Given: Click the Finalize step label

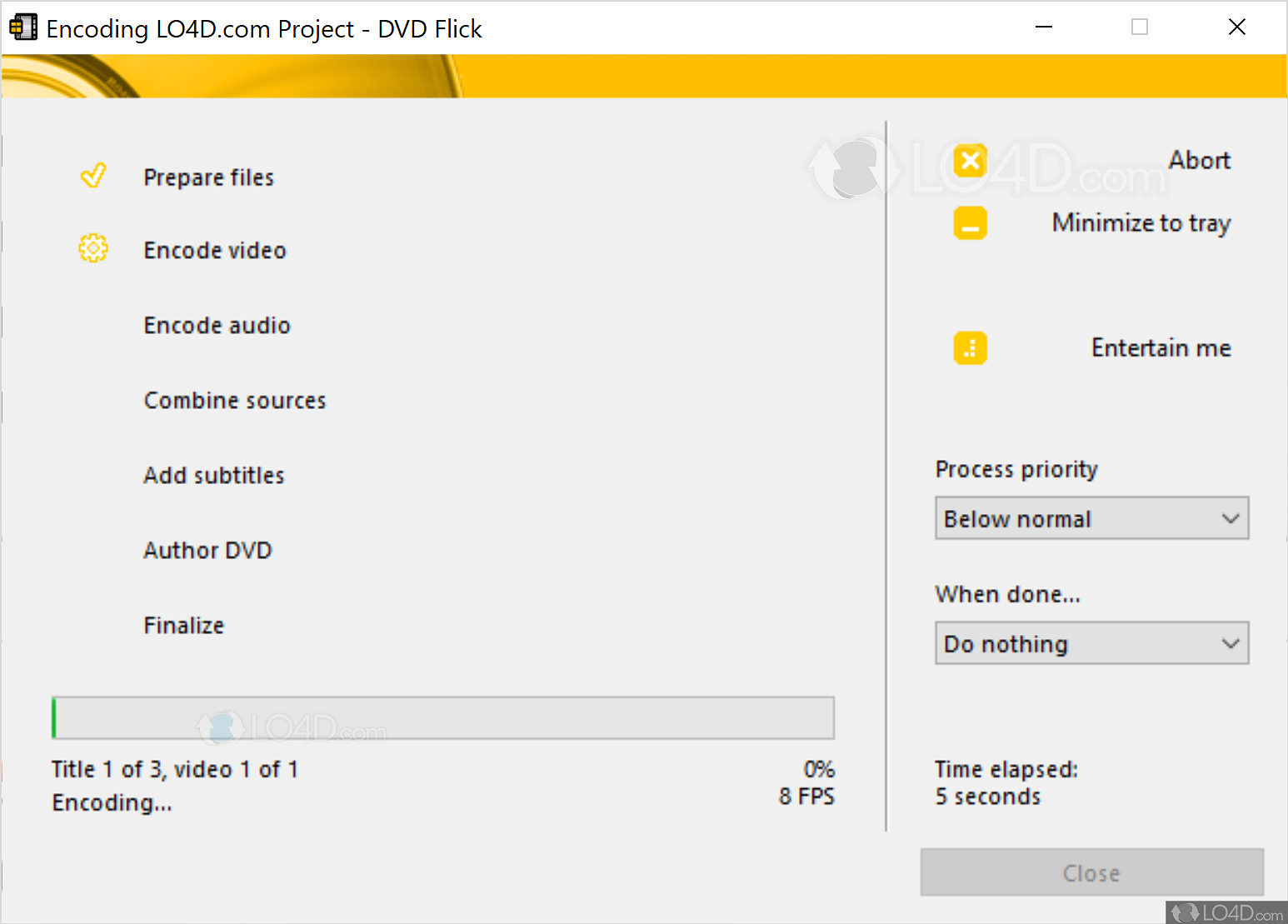Looking at the screenshot, I should click(183, 625).
